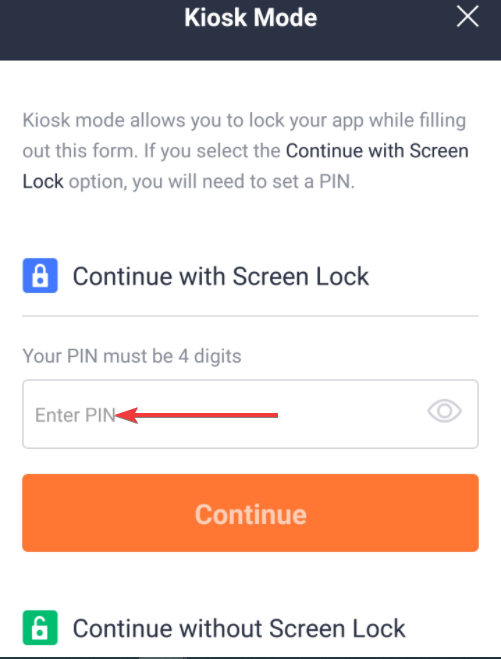Viewport: 501px width, 659px height.
Task: Click the orange Continue button
Action: pos(250,513)
